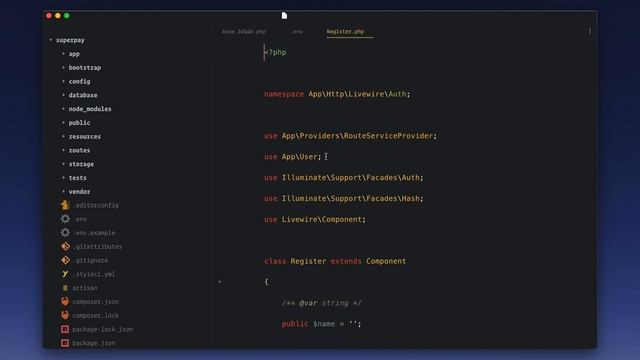Open the .env file in sidebar
Viewport: 640px width, 360px height.
coord(80,219)
